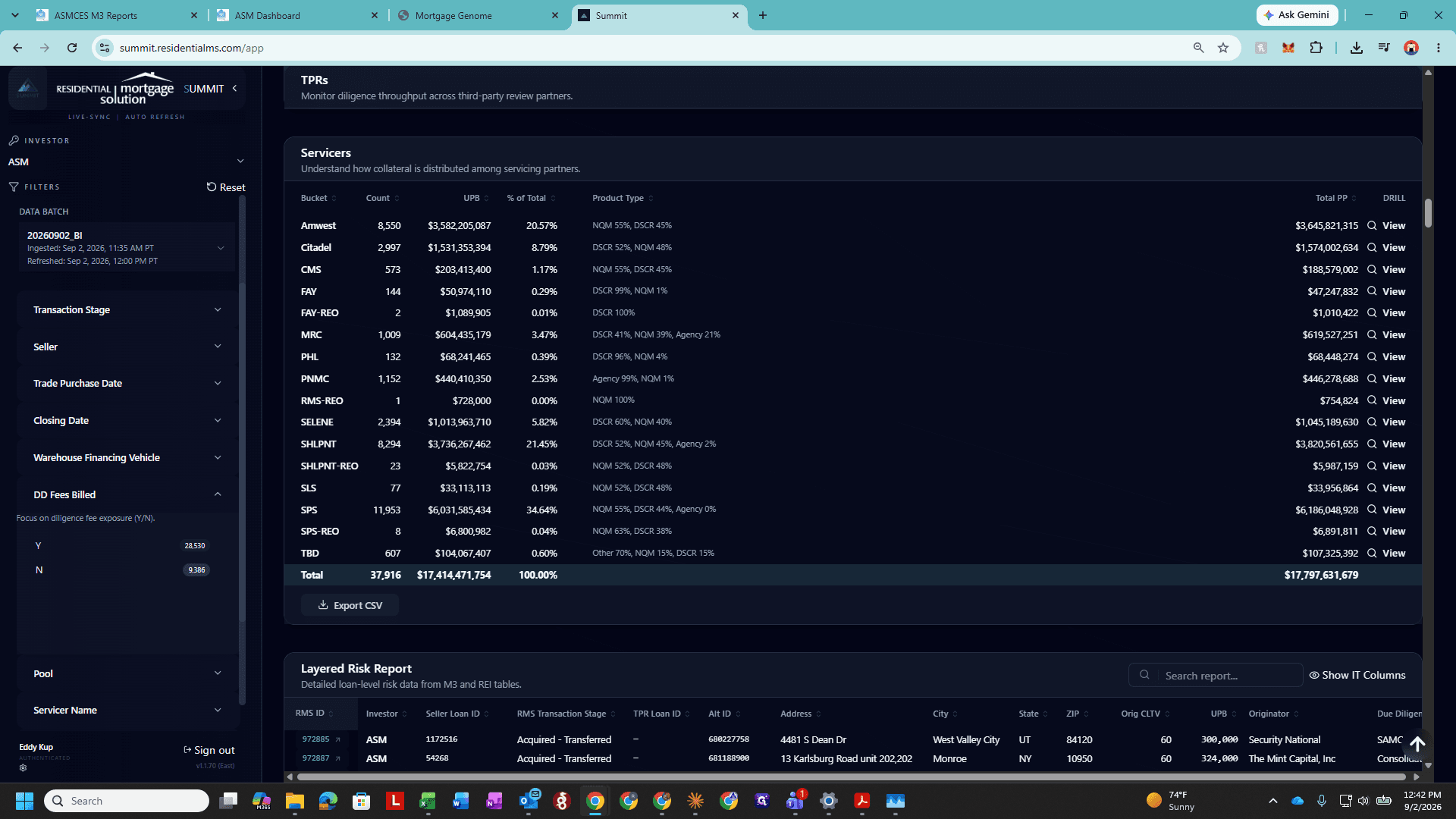Screen dimensions: 1456x819
Task: Expand the Transaction Stage filter
Action: [127, 310]
